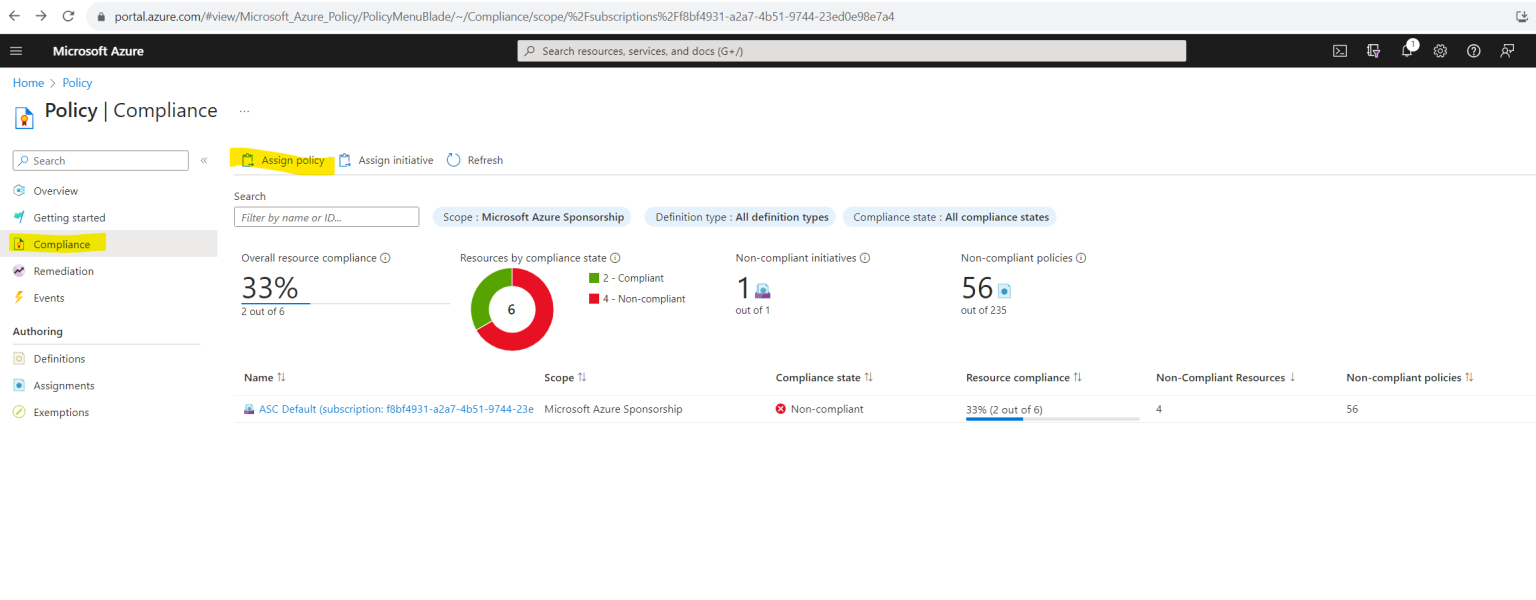Open the Azure portal settings gear

click(x=1440, y=50)
